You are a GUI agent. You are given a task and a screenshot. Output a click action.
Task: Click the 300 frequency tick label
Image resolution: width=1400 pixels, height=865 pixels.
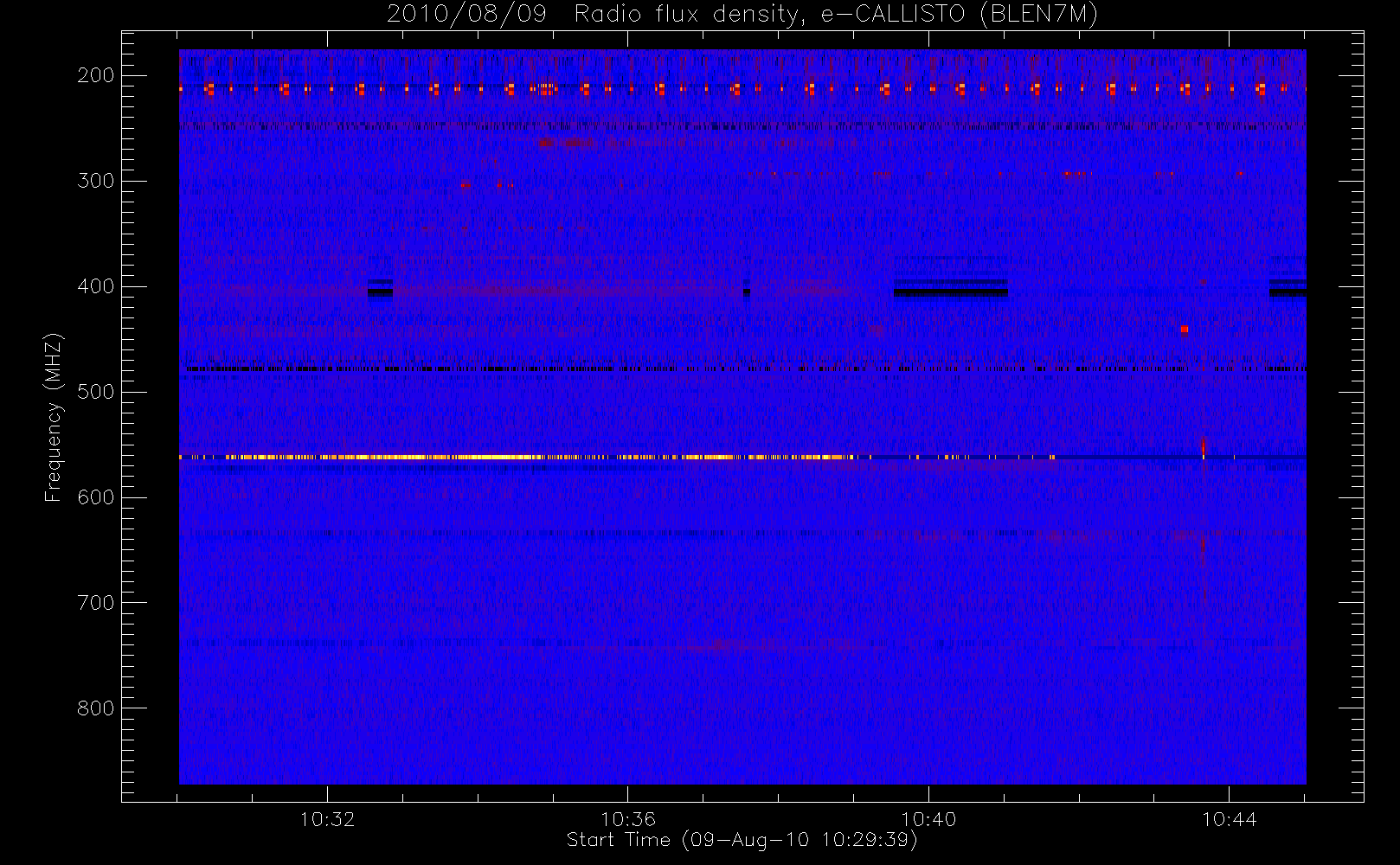96,181
